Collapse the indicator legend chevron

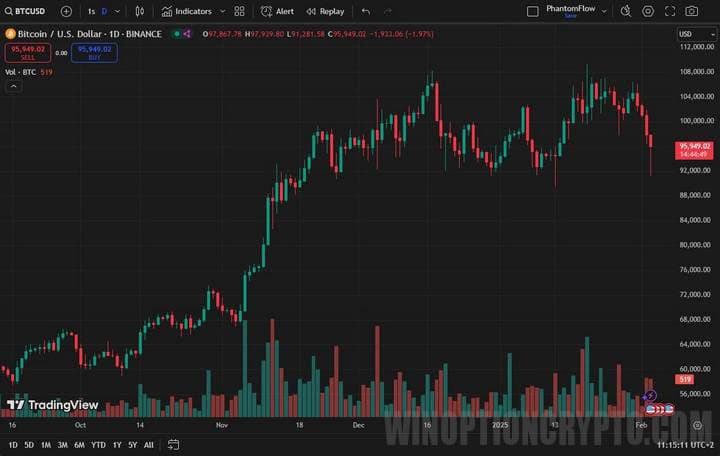[x=13, y=87]
